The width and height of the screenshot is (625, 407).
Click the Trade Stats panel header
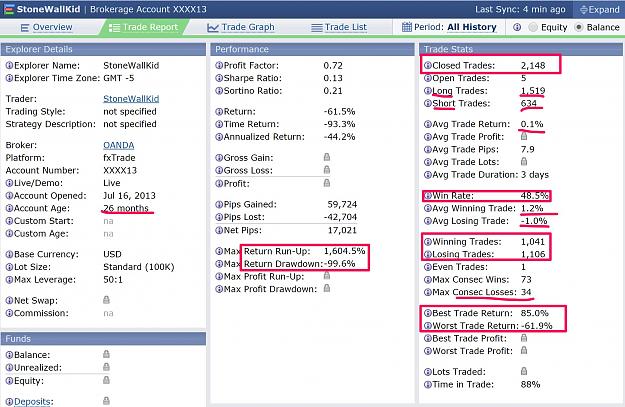pyautogui.click(x=521, y=49)
